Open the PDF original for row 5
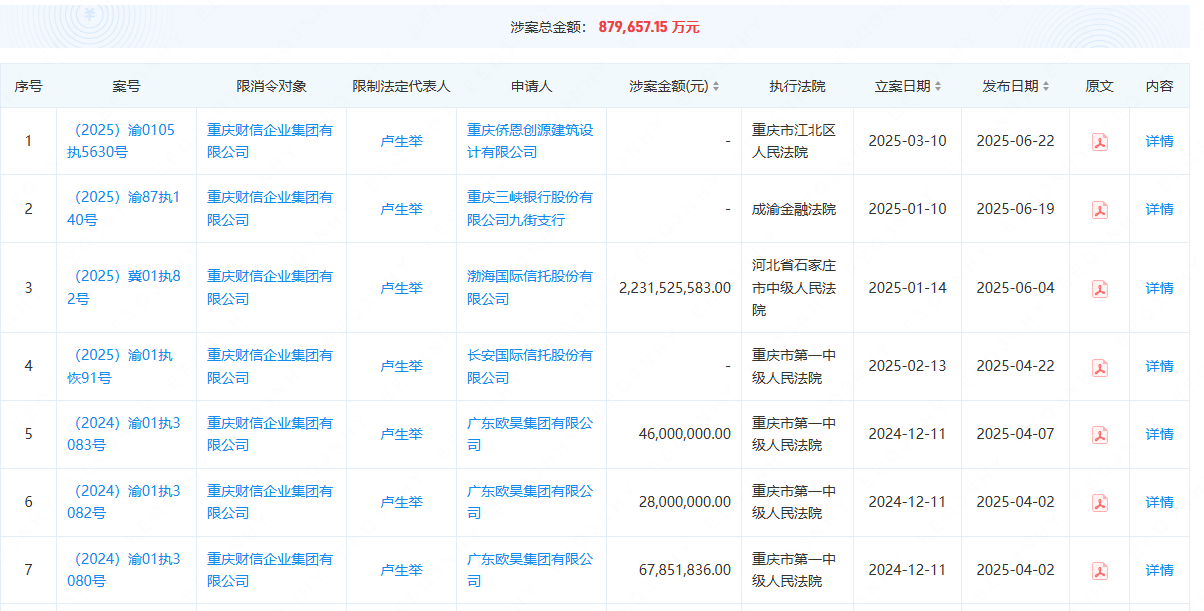This screenshot has height=611, width=1204. (1099, 435)
